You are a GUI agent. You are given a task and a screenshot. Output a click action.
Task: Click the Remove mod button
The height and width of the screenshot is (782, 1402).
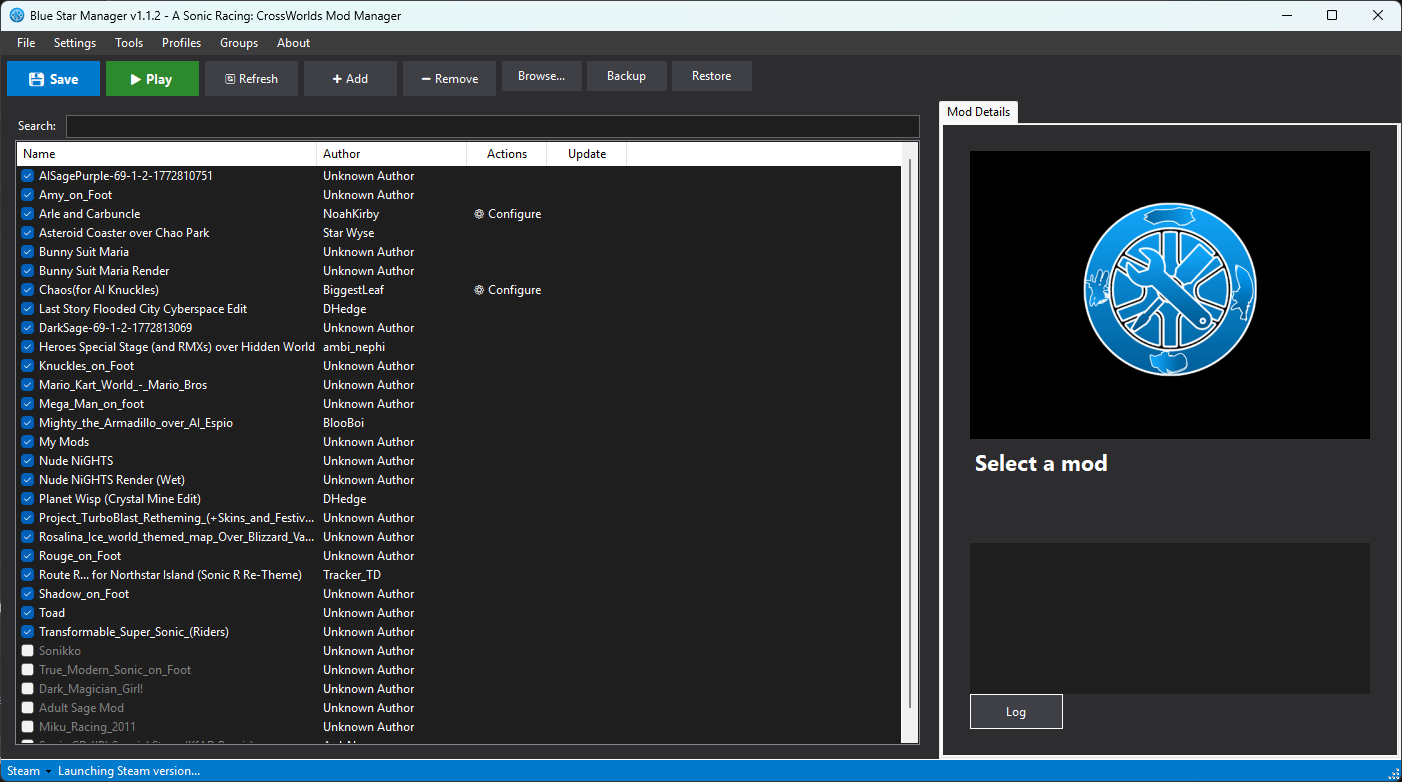tap(449, 79)
